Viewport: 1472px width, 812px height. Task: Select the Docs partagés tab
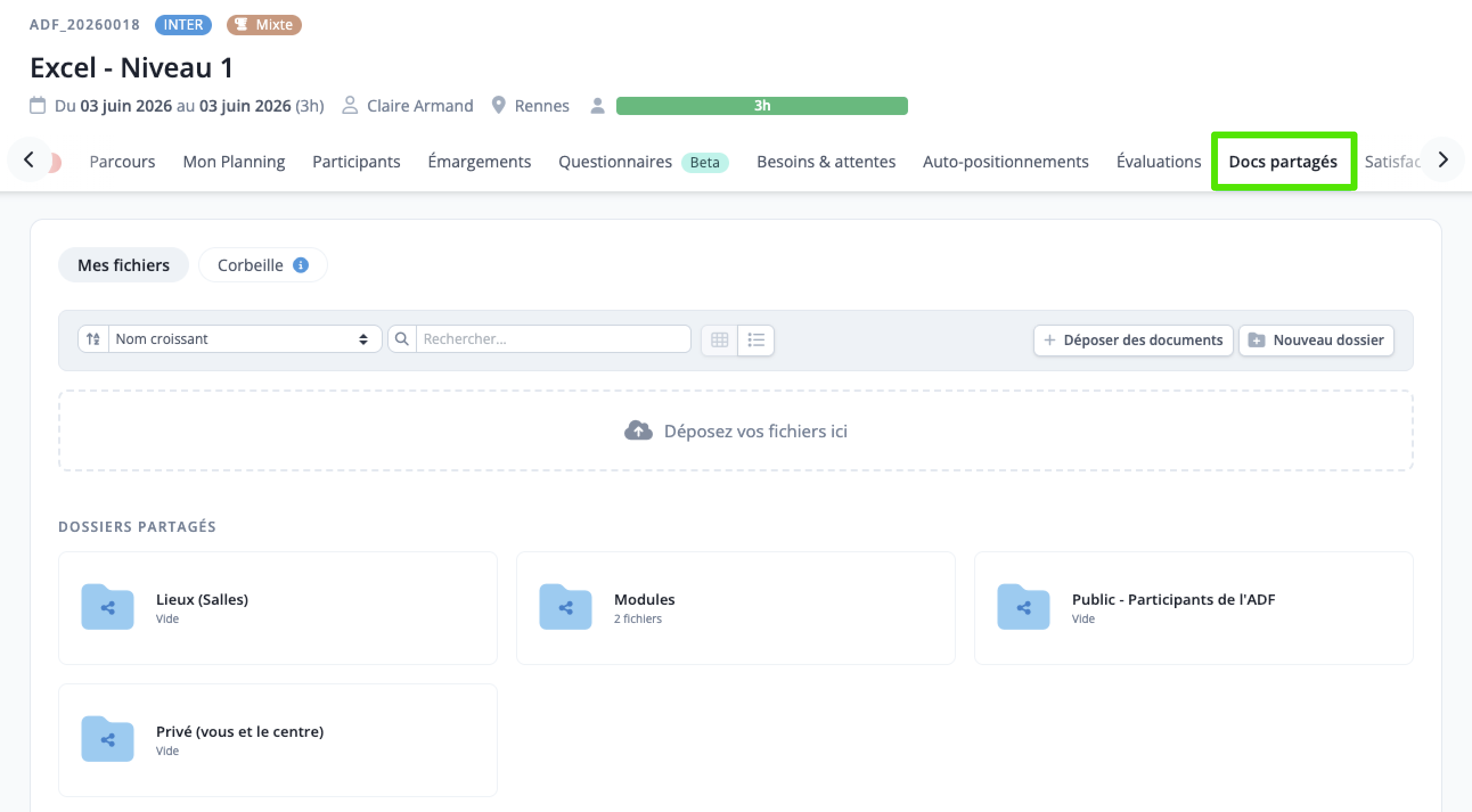coord(1283,162)
